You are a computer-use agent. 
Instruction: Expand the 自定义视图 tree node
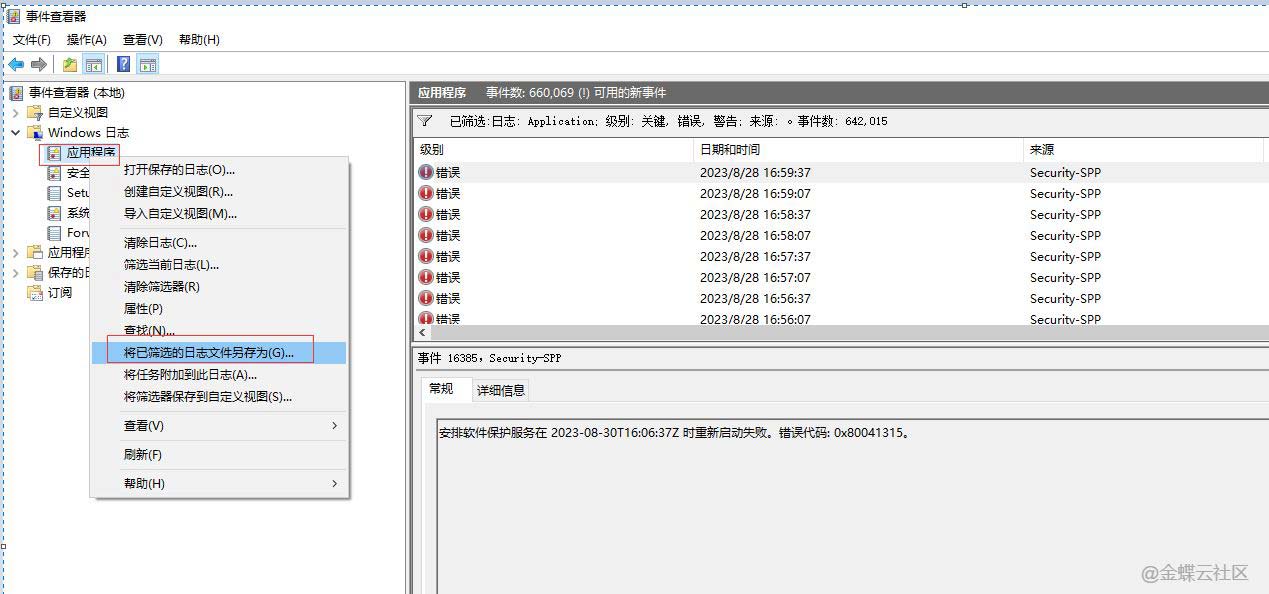[x=16, y=113]
